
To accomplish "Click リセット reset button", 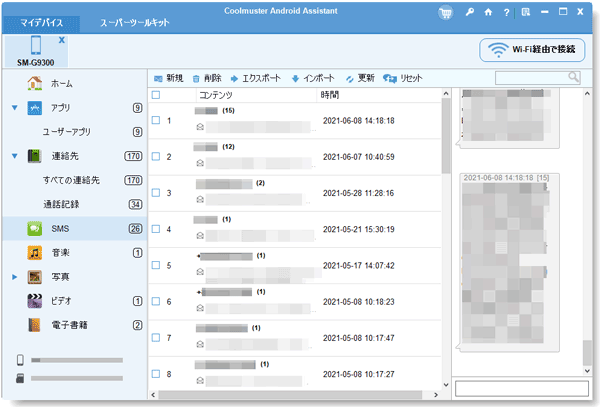I will click(403, 78).
